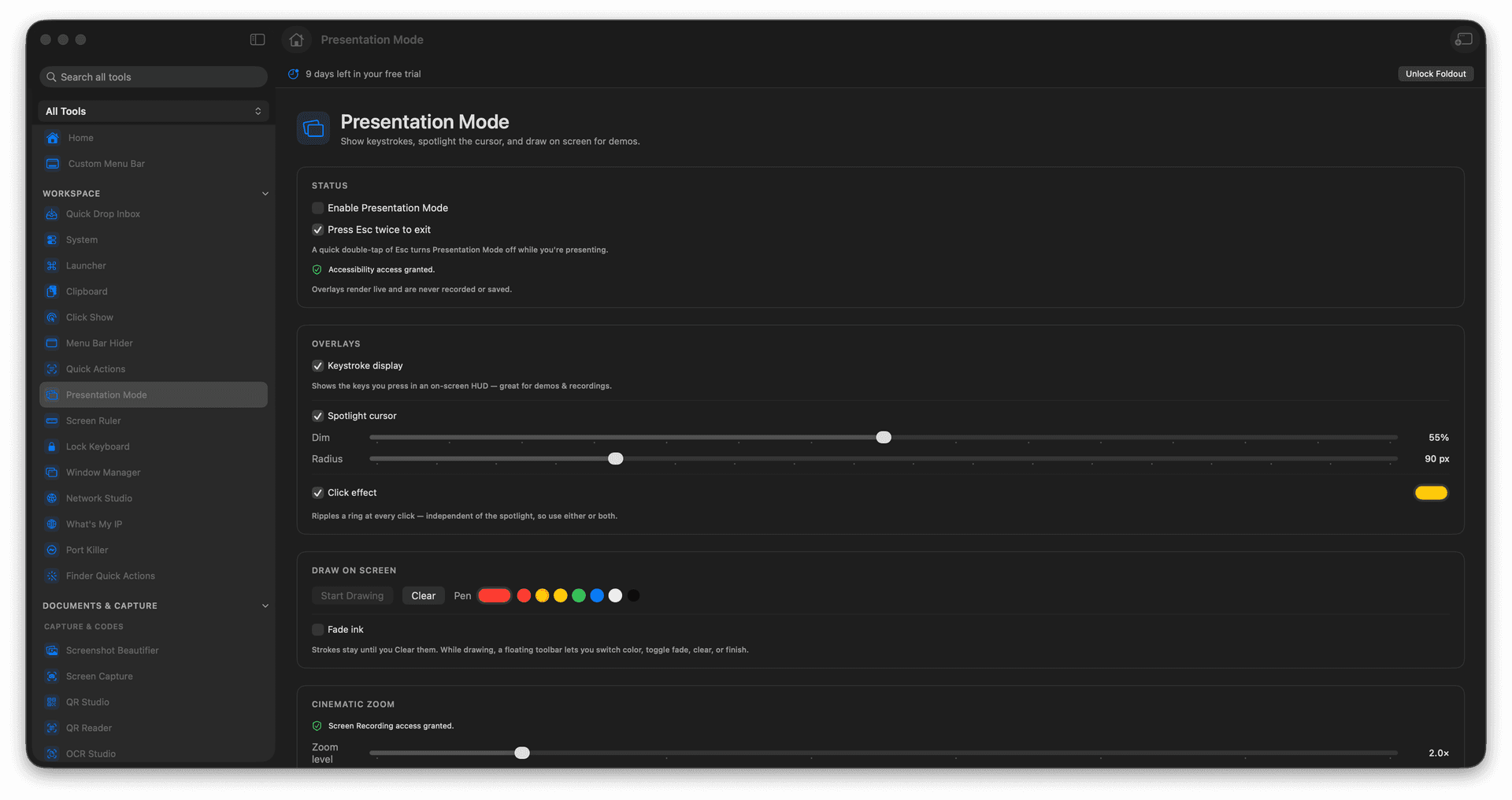
Task: Click the Quick Drop Inbox icon
Action: pyautogui.click(x=52, y=214)
